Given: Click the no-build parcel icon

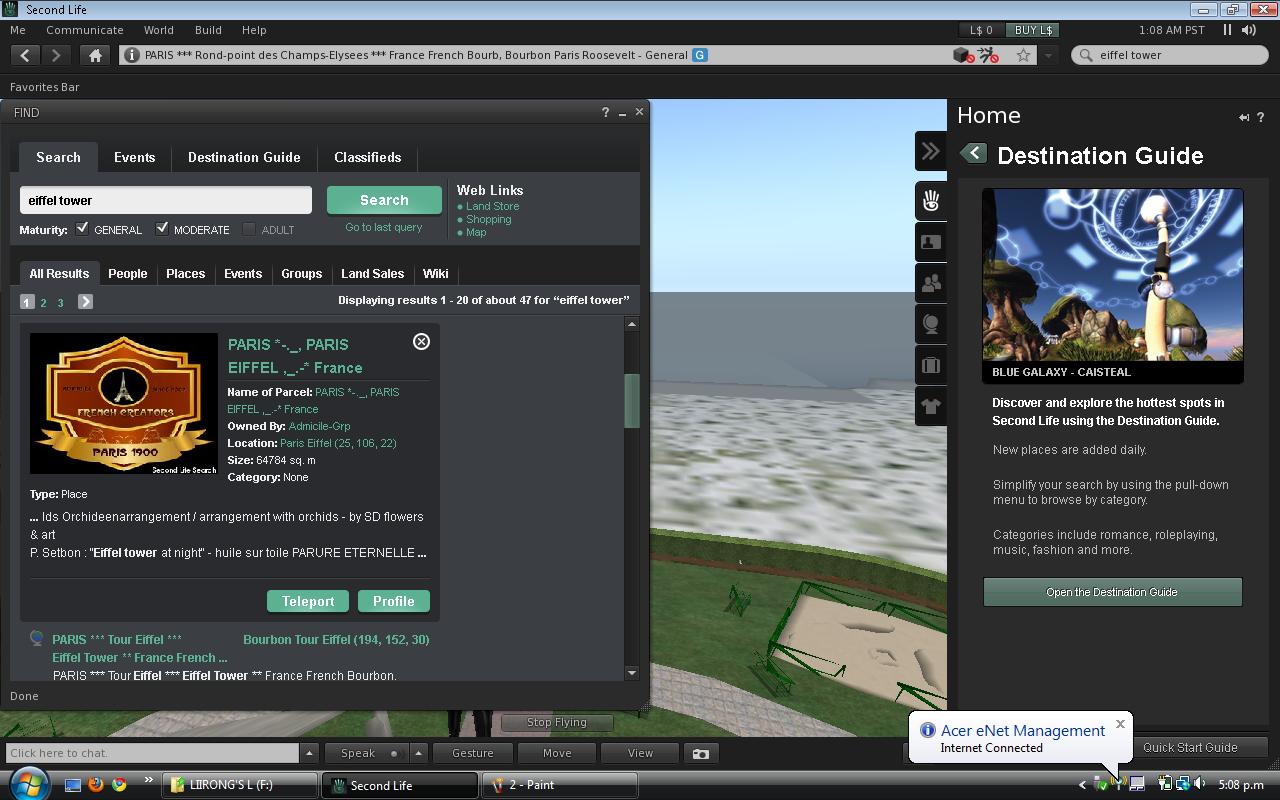Looking at the screenshot, I should point(964,56).
